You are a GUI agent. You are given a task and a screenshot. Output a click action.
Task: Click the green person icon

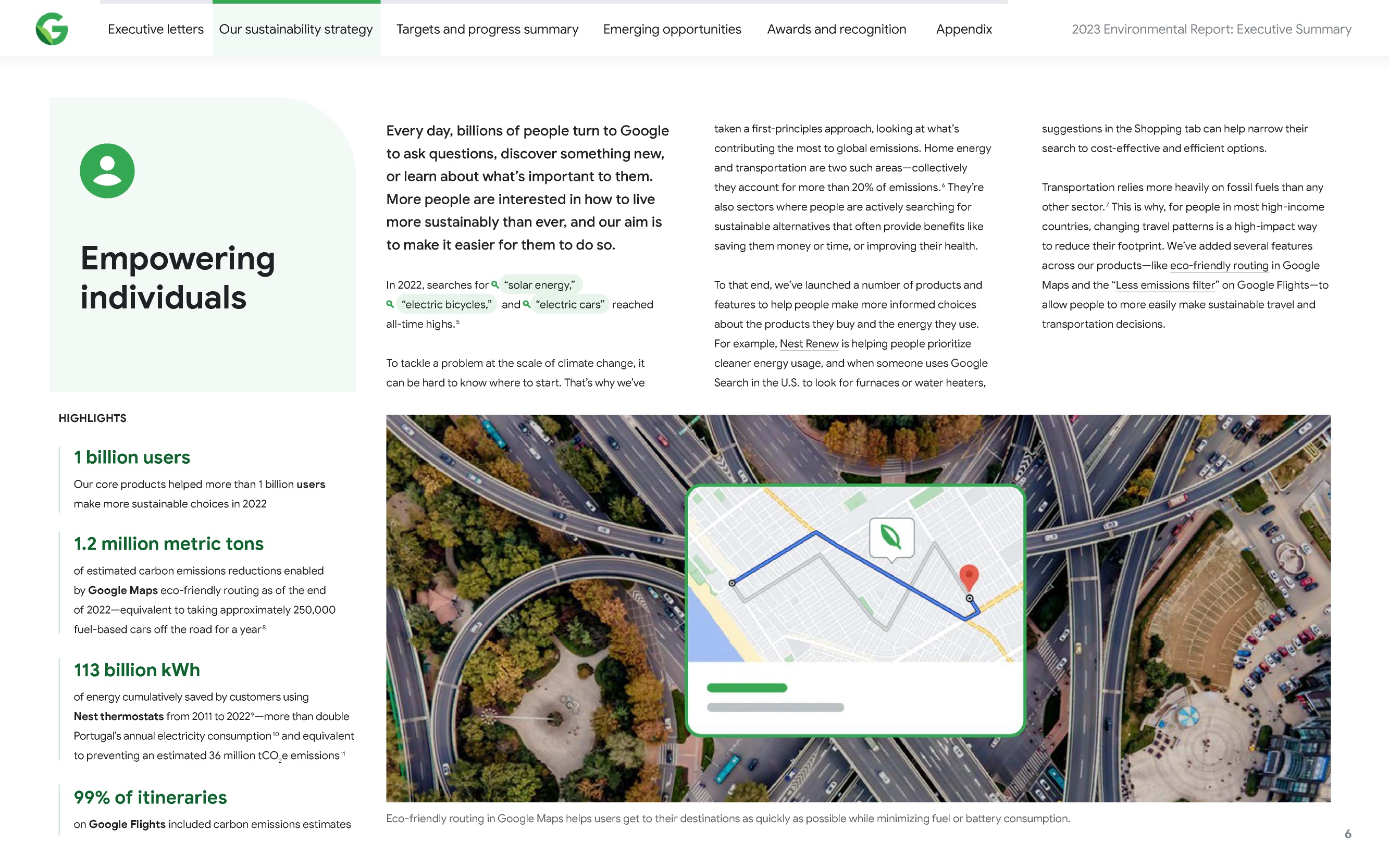tap(107, 170)
